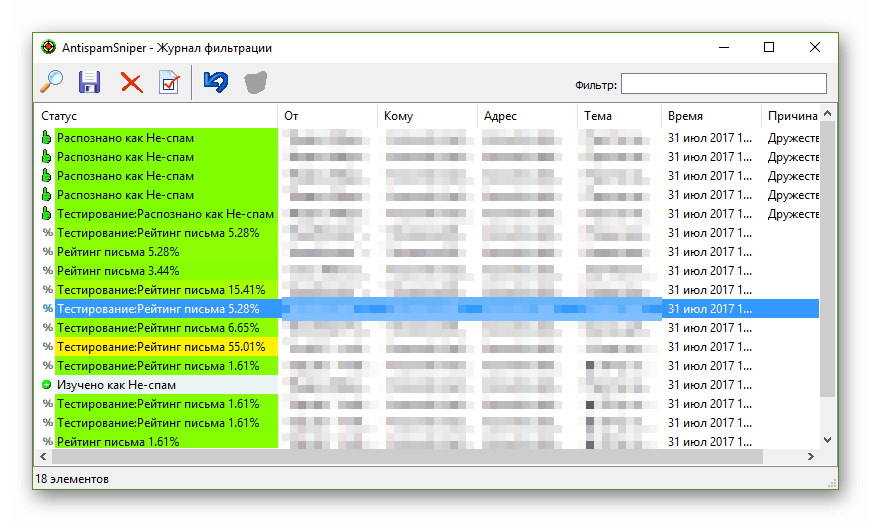Screen dimensions: 871x522
Task: Delete entries with the red X icon
Action: coord(132,83)
